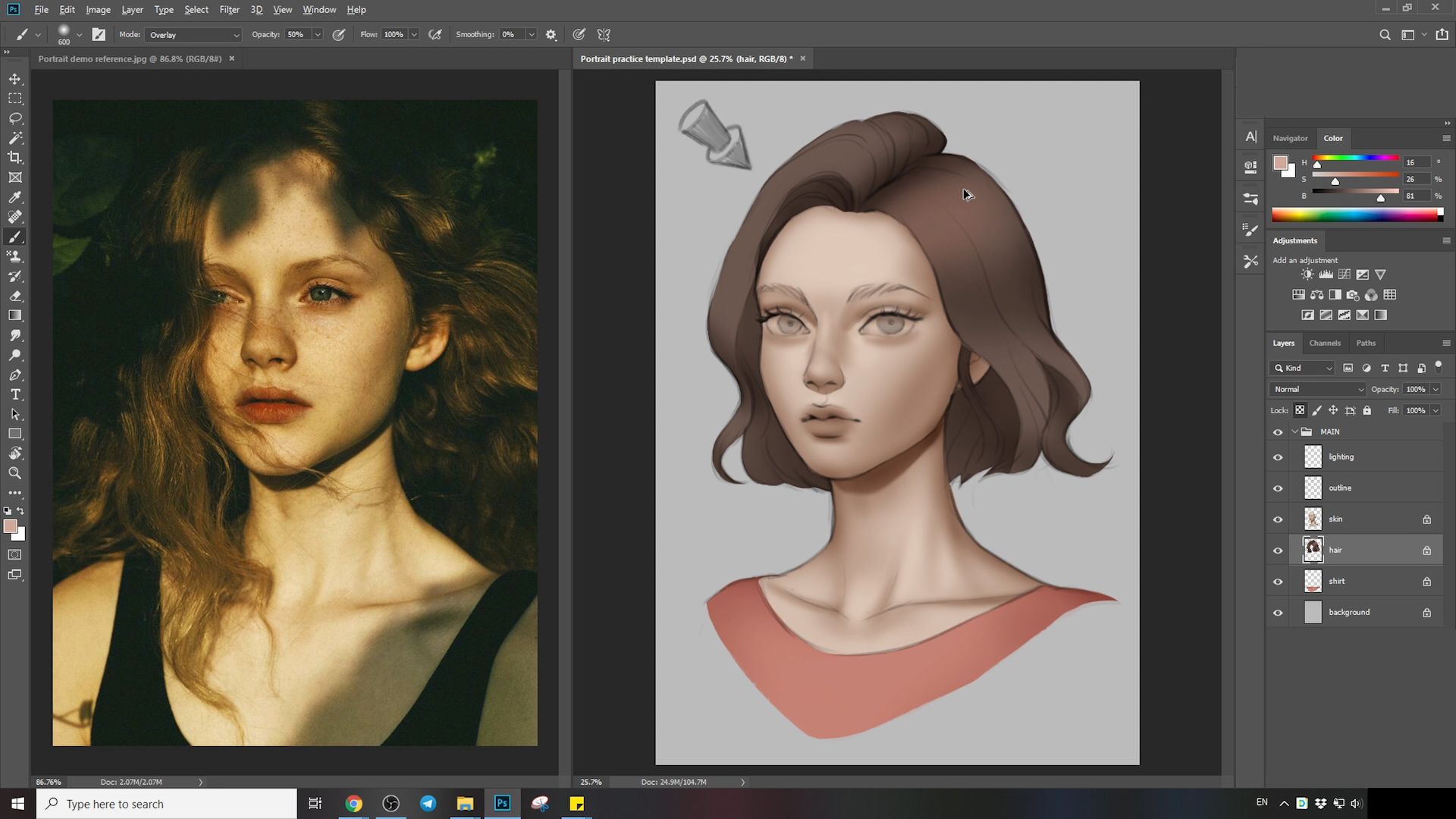Add a Curves adjustment from the Adjustments panel
Image resolution: width=1456 pixels, height=819 pixels.
click(x=1345, y=275)
